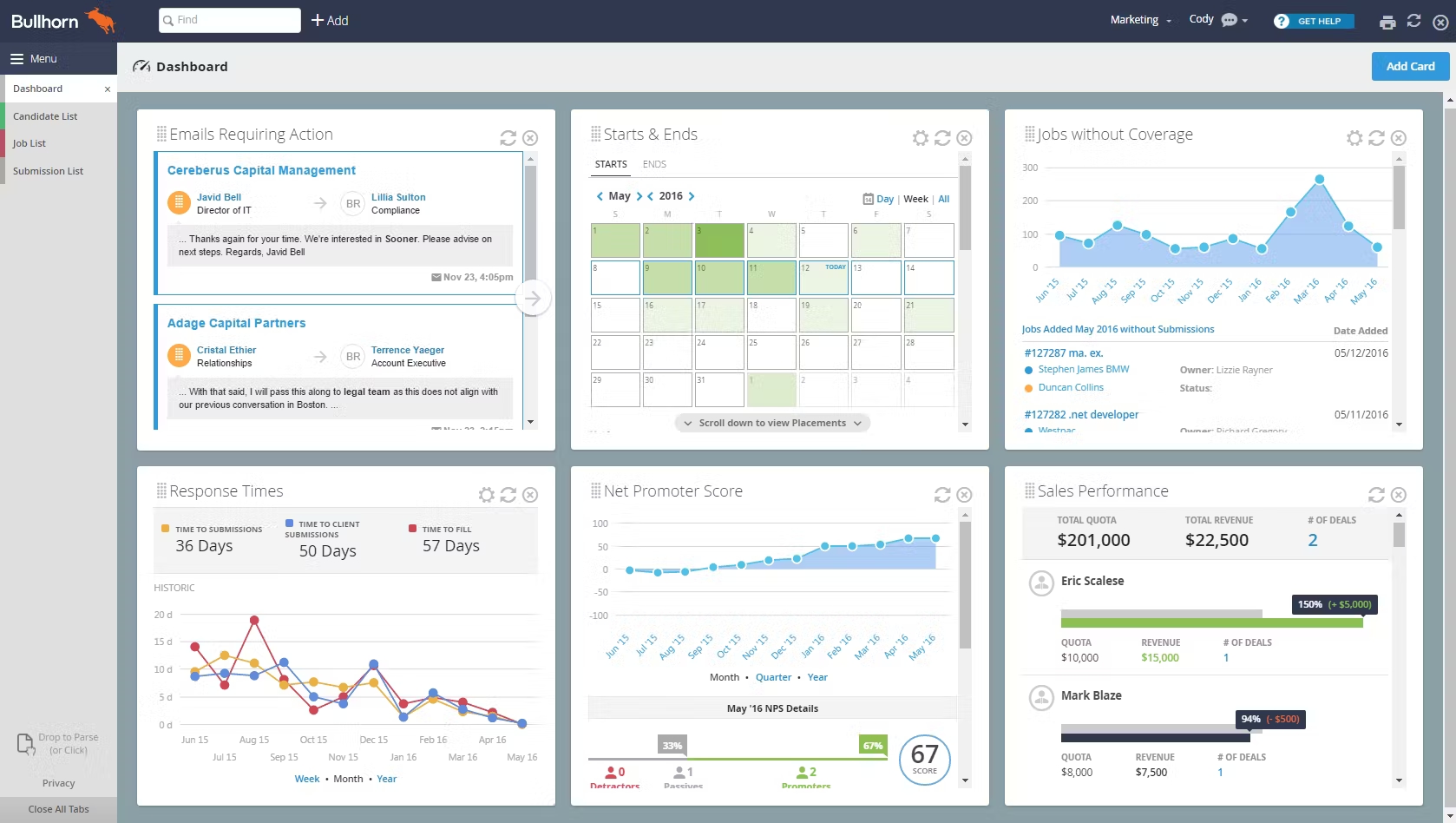Click the chat bubble icon next to Cody

[x=1231, y=19]
